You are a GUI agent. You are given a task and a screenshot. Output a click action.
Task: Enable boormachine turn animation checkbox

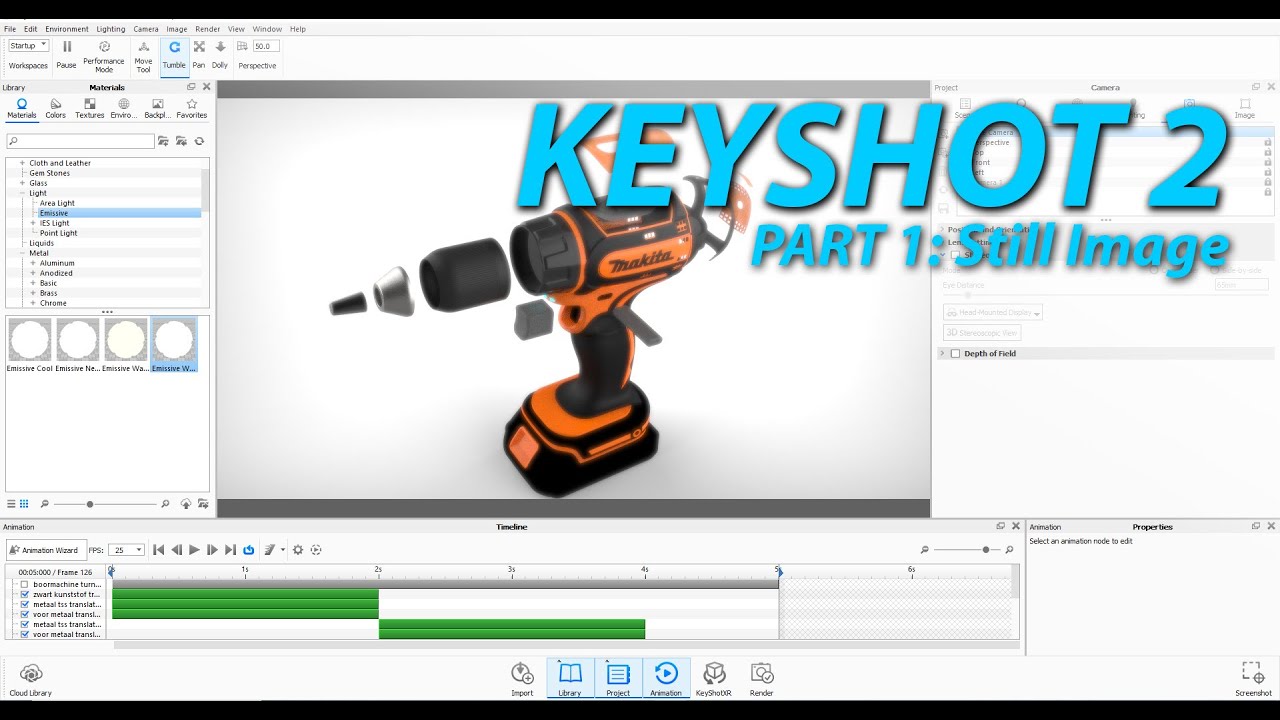[25, 584]
